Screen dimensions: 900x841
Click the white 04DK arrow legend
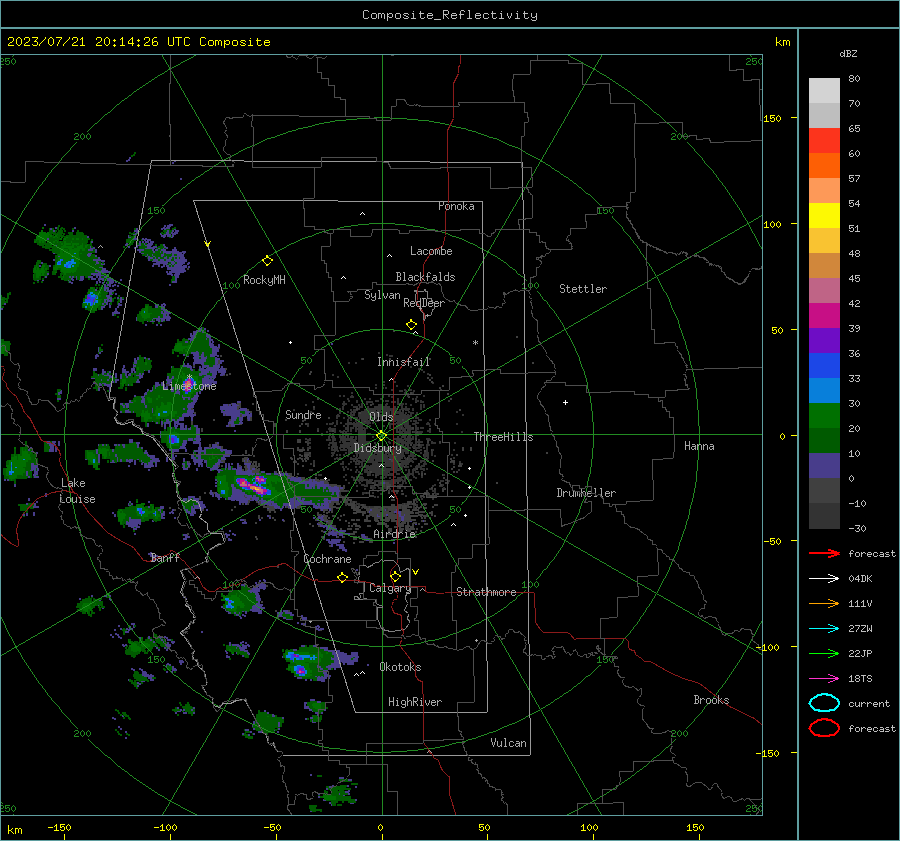(824, 579)
